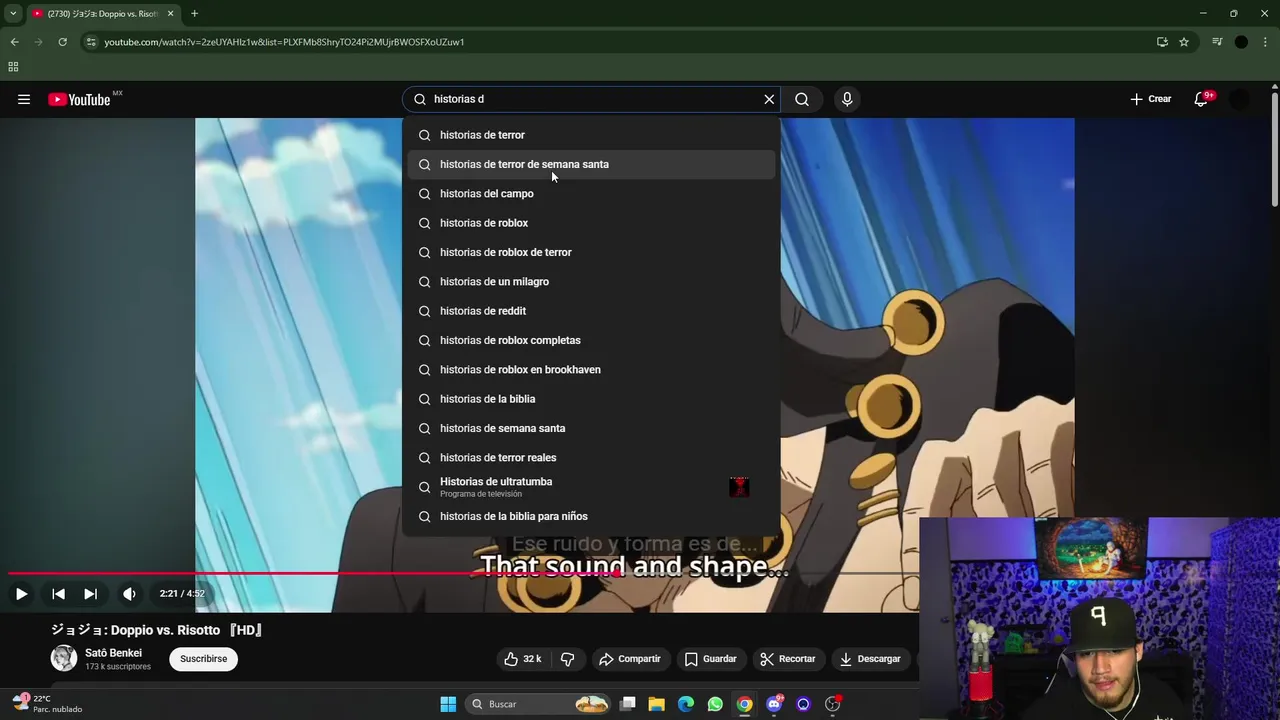
Task: Choose suggestion "historias de terror de semana santa"
Action: click(591, 164)
